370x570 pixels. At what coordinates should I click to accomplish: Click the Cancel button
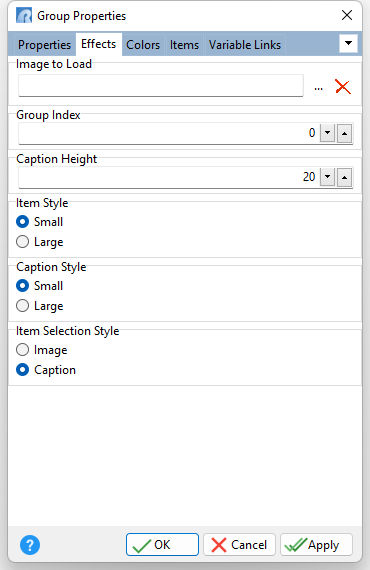pos(240,545)
